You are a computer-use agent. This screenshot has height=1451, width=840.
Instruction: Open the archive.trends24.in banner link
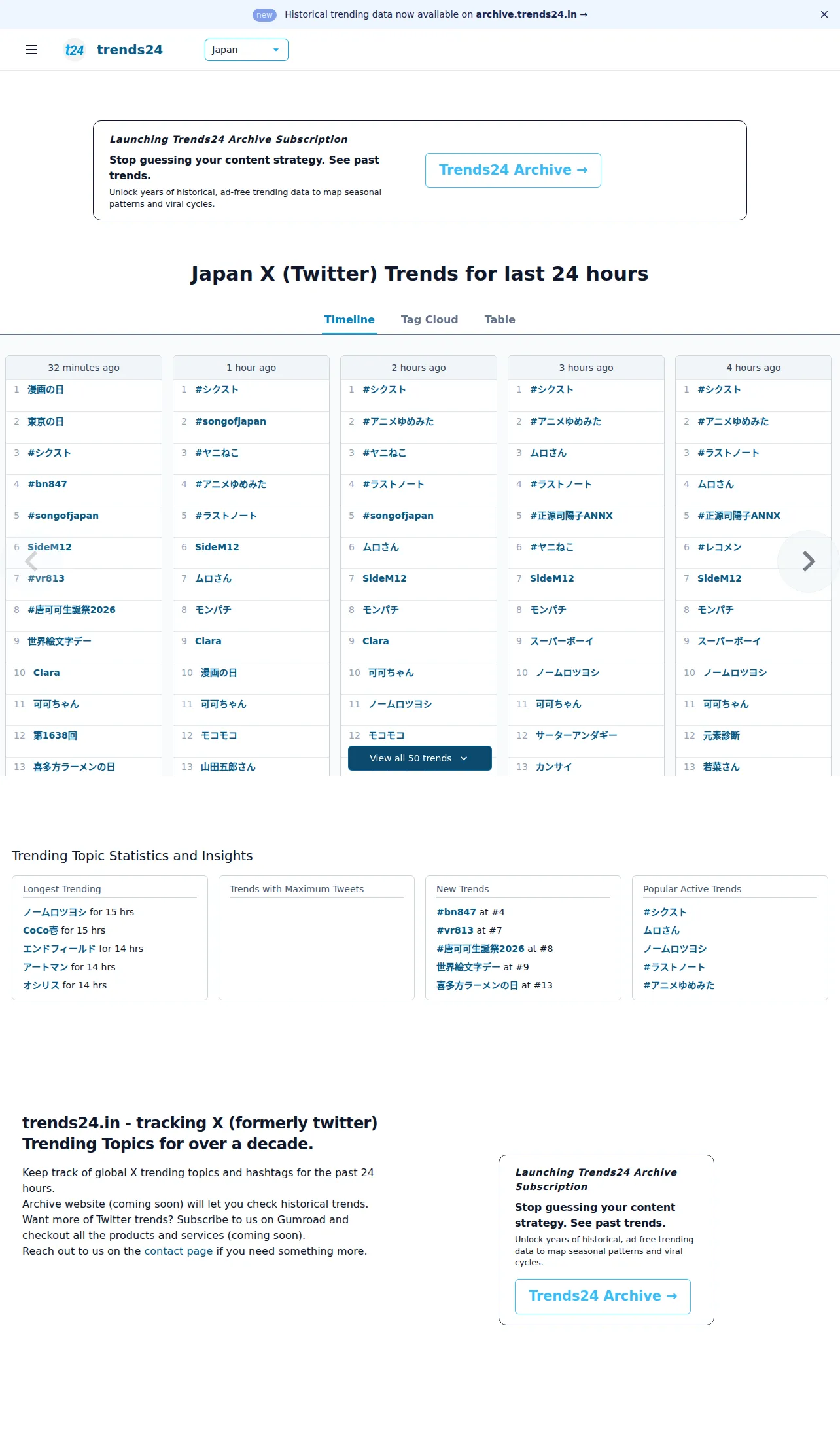coord(531,14)
